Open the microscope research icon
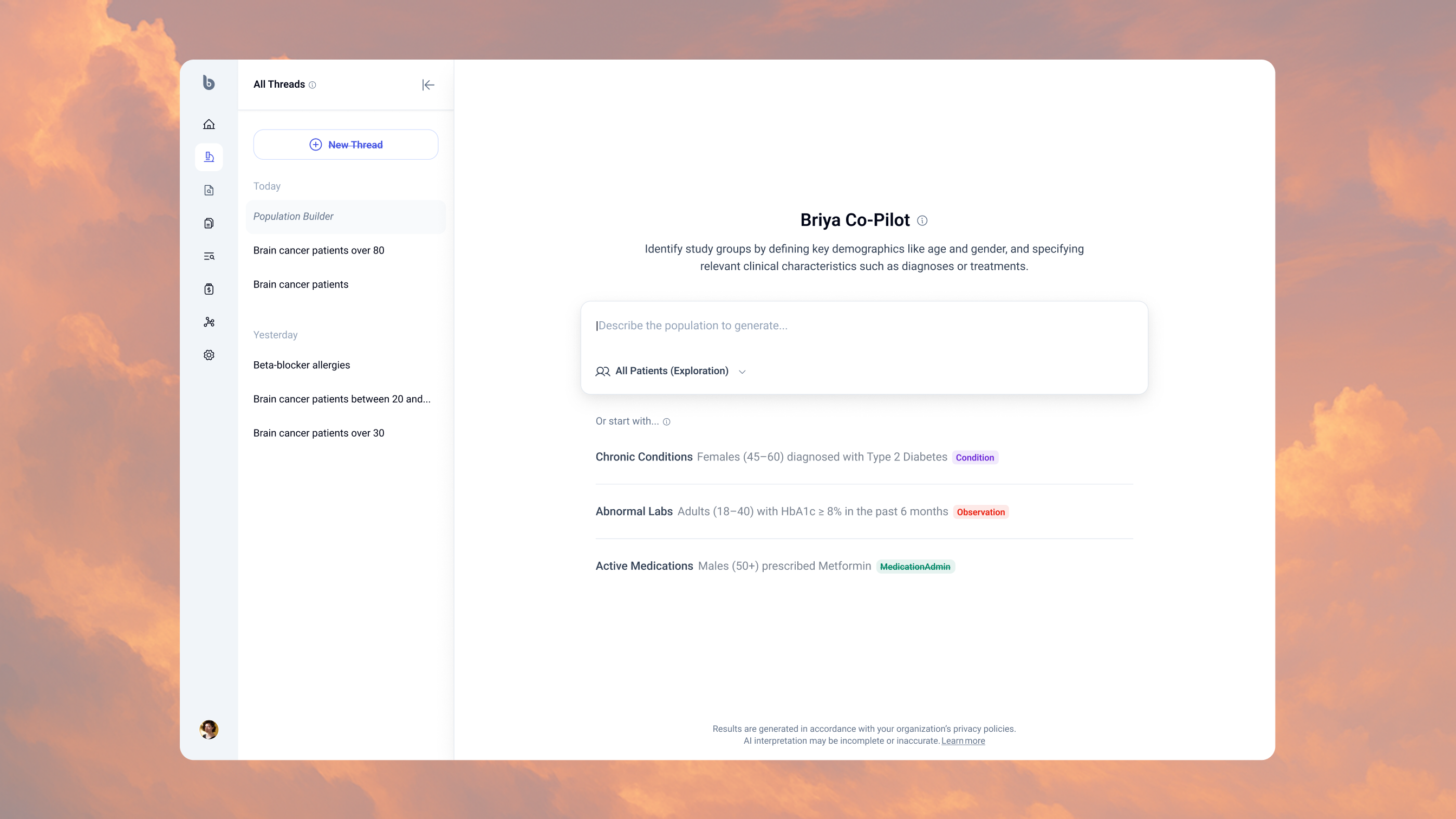 209,157
